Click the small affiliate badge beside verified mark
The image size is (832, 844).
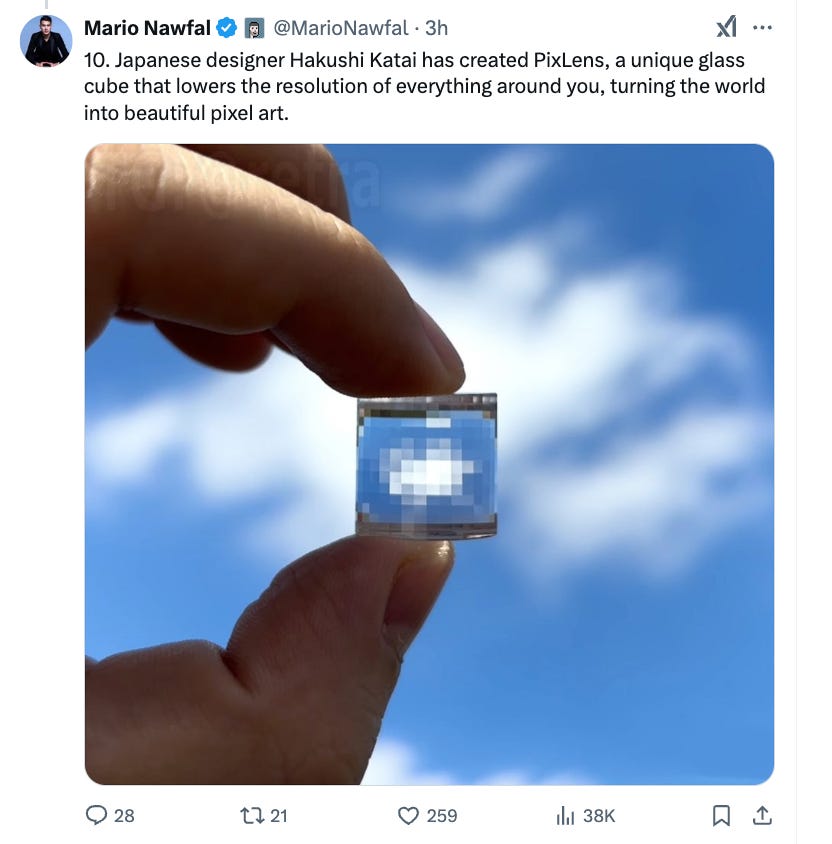tap(255, 29)
